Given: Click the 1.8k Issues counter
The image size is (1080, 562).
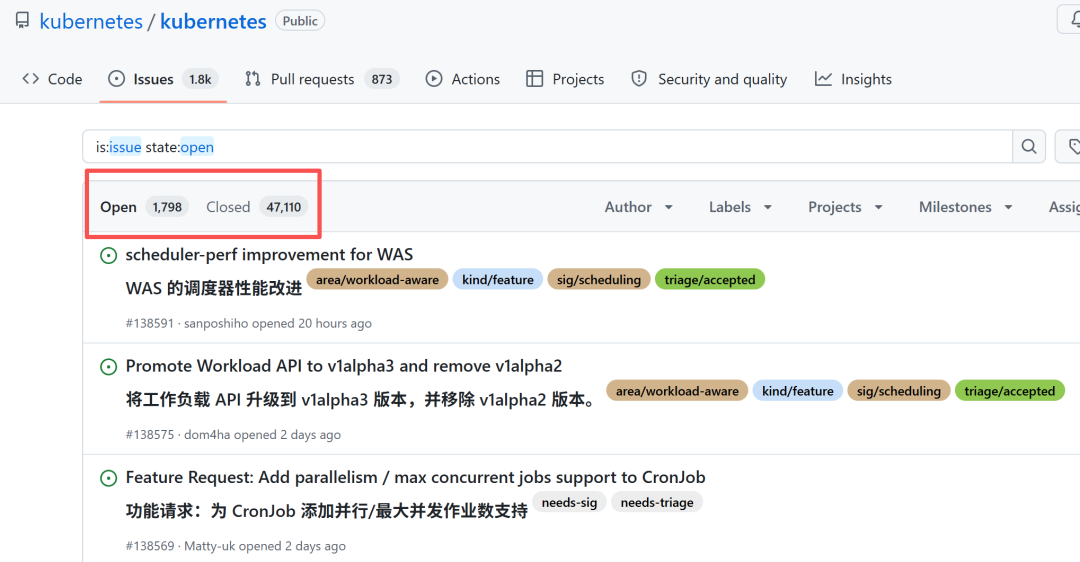Looking at the screenshot, I should click(200, 79).
